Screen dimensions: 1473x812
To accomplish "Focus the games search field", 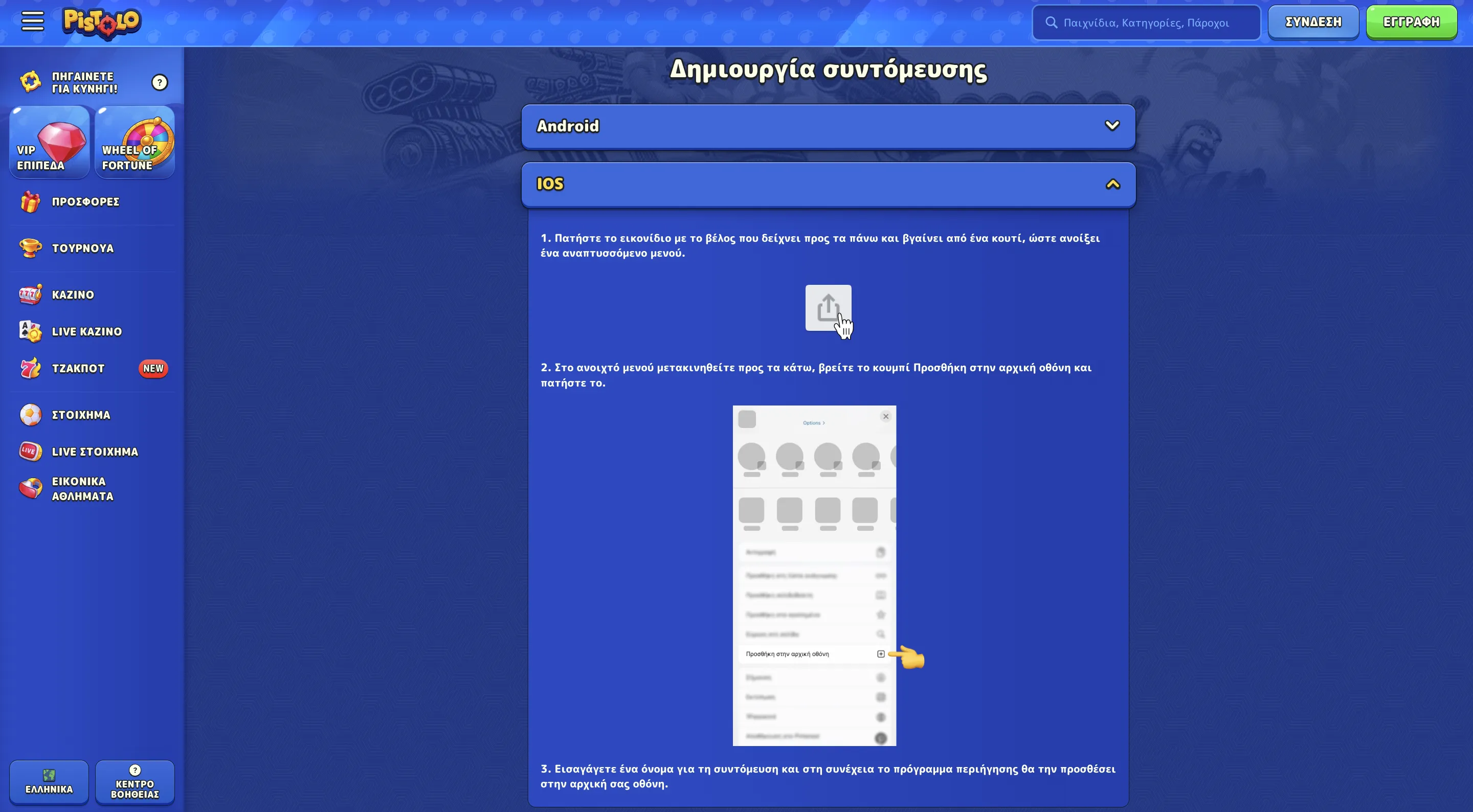I will [1146, 22].
